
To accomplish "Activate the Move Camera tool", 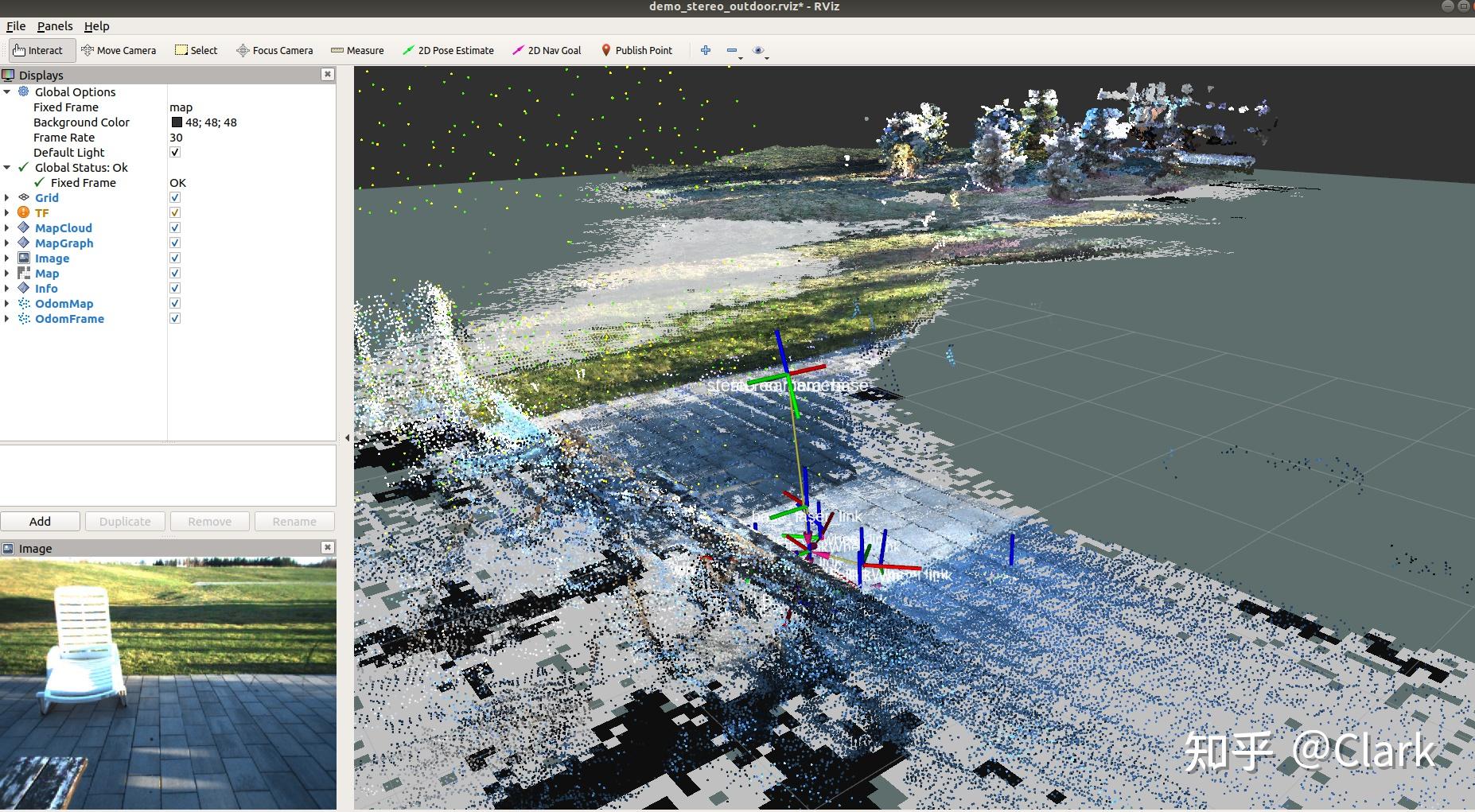I will click(x=119, y=49).
